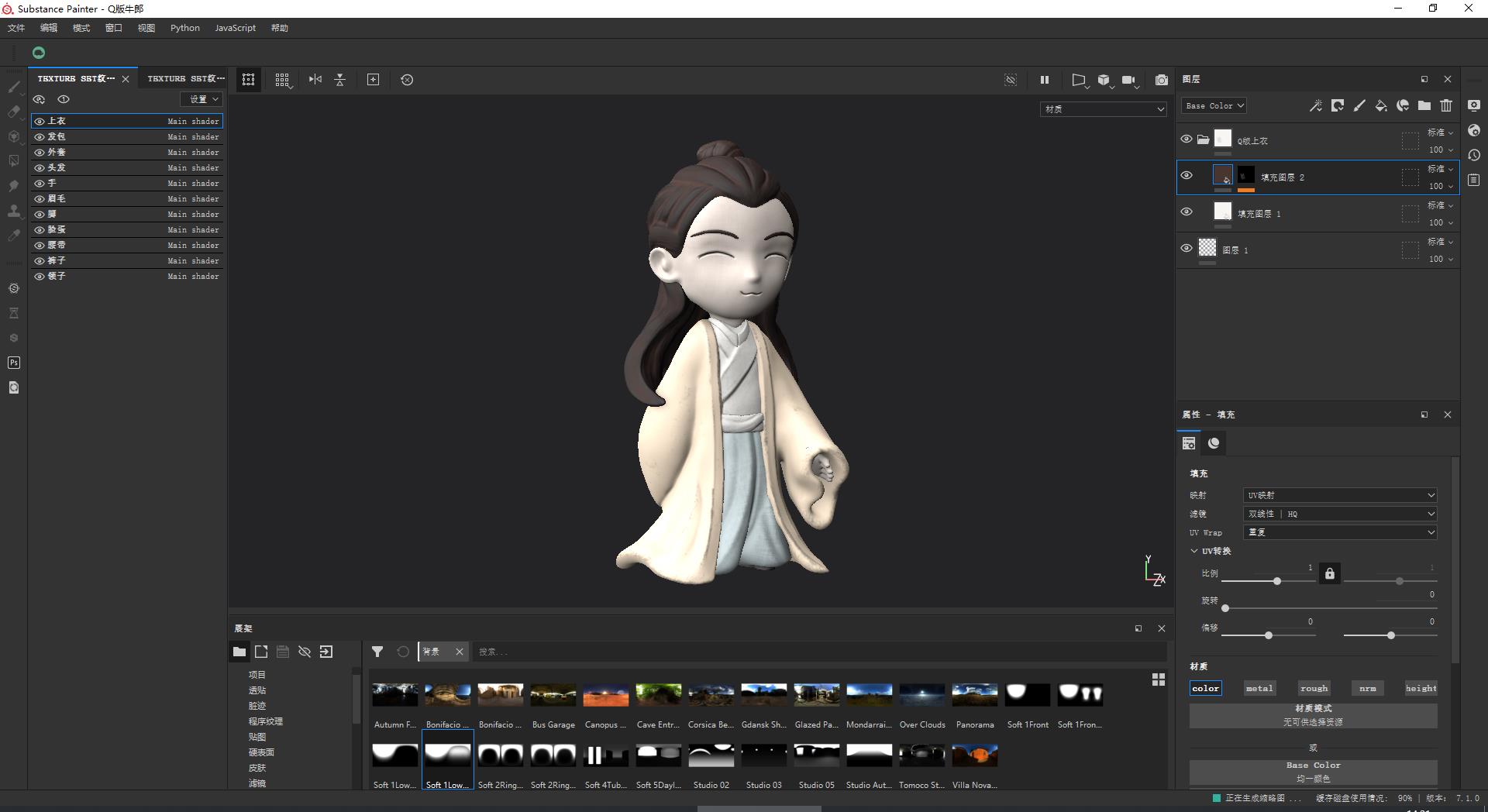This screenshot has width=1488, height=812.
Task: Switch to the second TEXTURE SET tab
Action: point(186,78)
